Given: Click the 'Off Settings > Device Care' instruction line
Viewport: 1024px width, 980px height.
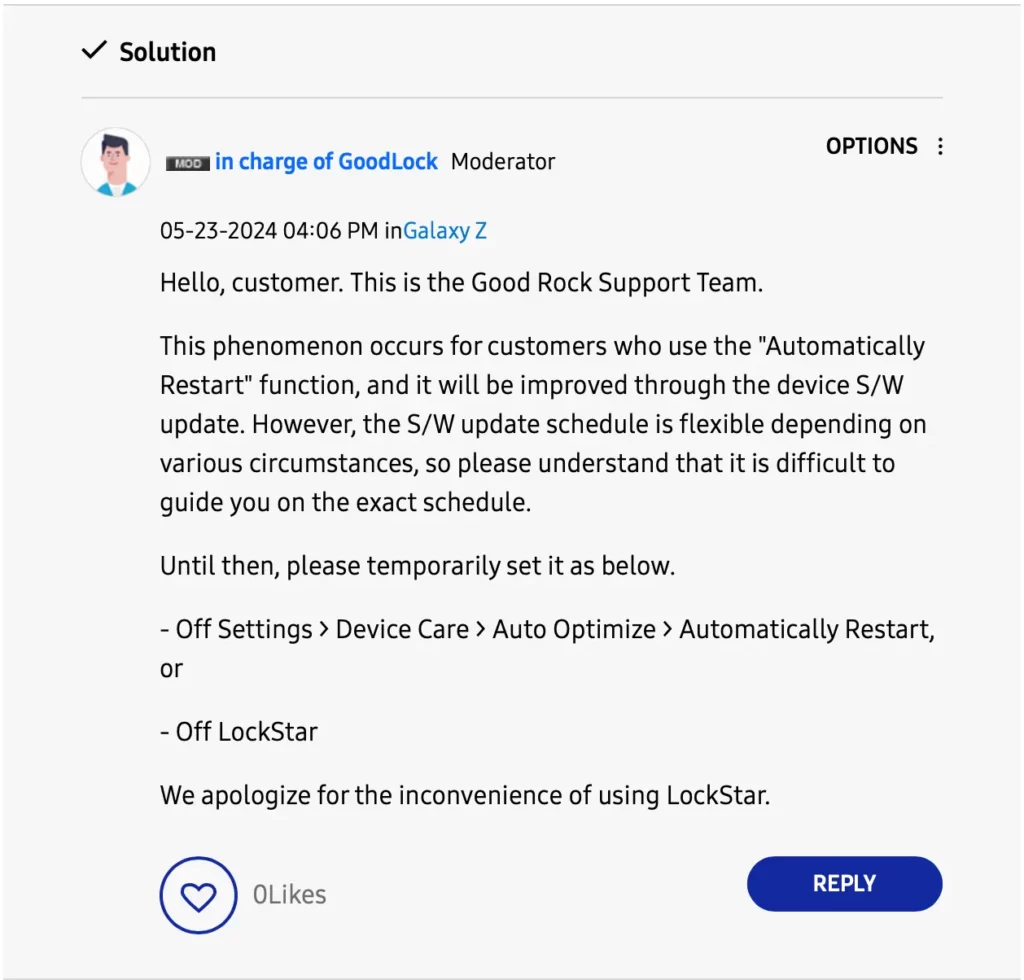Looking at the screenshot, I should click(x=547, y=630).
